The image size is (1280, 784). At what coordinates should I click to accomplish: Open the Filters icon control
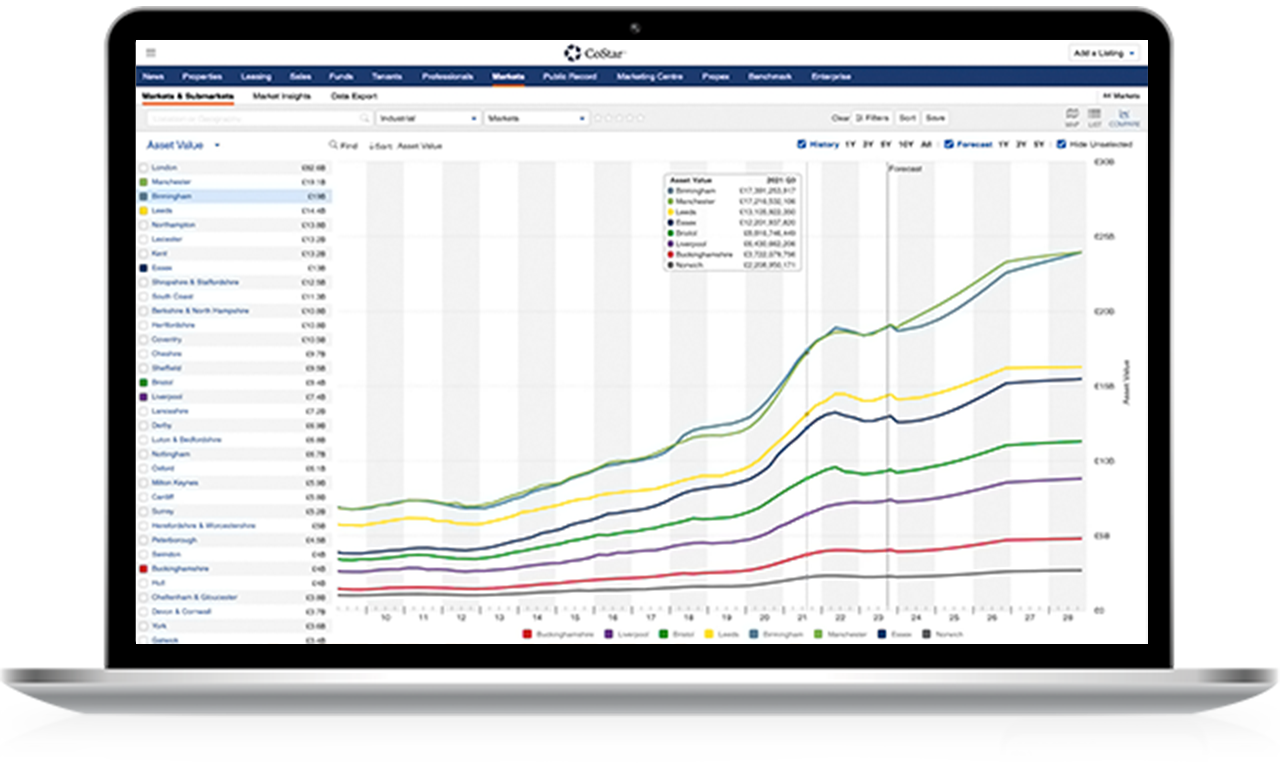pyautogui.click(x=870, y=117)
